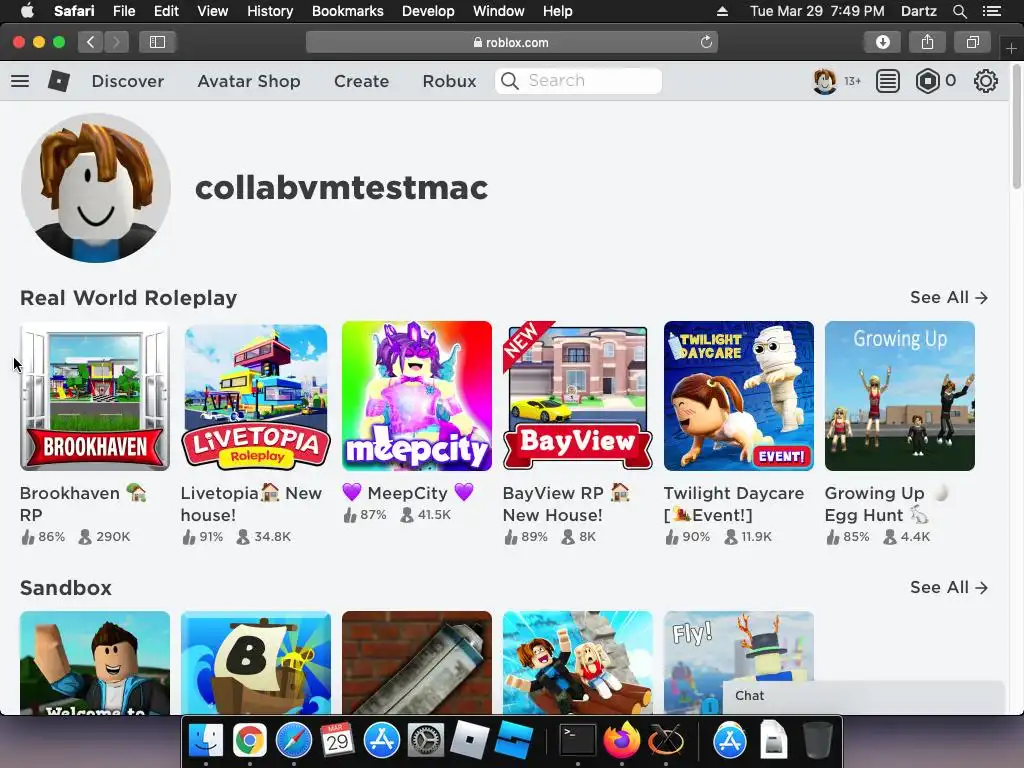Open Finder from the Dock
Image resolution: width=1024 pixels, height=768 pixels.
pos(206,740)
